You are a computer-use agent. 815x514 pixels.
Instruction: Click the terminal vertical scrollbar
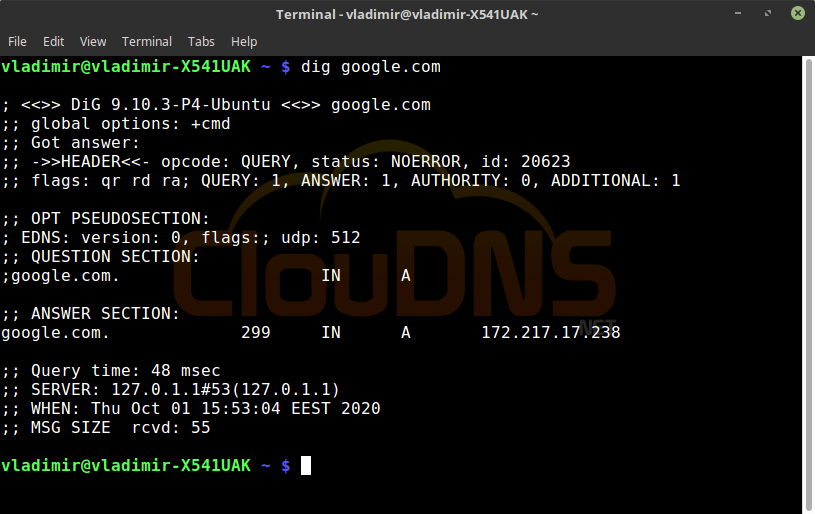point(808,285)
